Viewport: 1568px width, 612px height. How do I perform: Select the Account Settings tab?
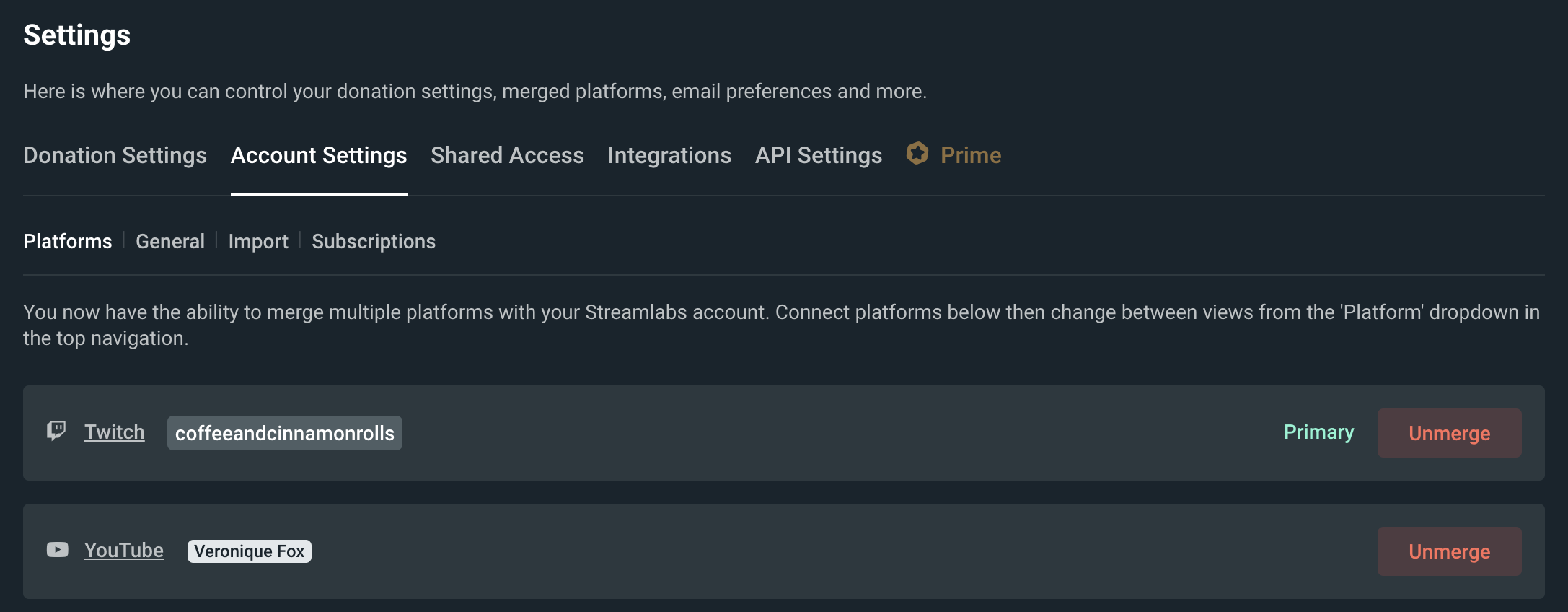pyautogui.click(x=319, y=155)
